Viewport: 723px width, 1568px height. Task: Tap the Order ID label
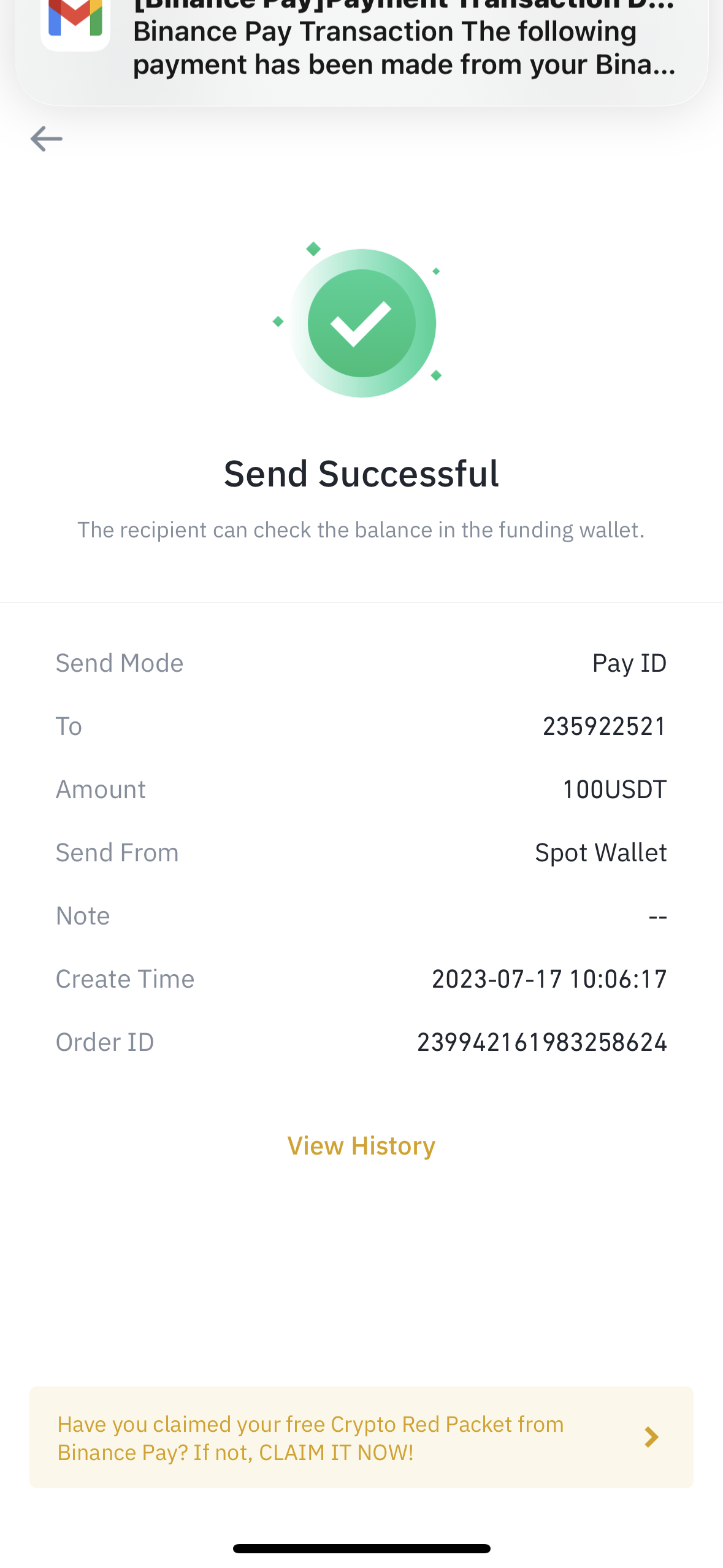[x=105, y=1042]
